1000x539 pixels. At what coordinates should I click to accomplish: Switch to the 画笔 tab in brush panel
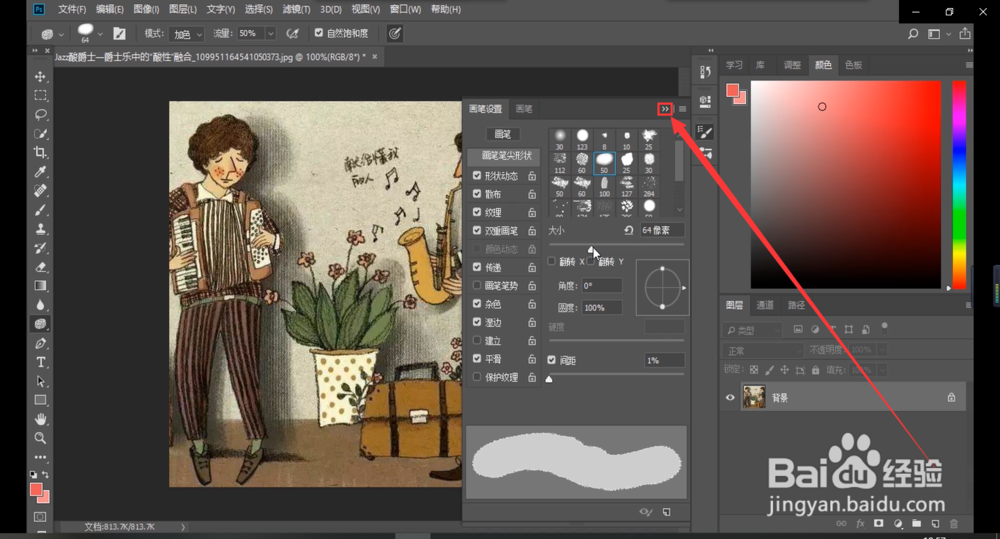coord(524,109)
